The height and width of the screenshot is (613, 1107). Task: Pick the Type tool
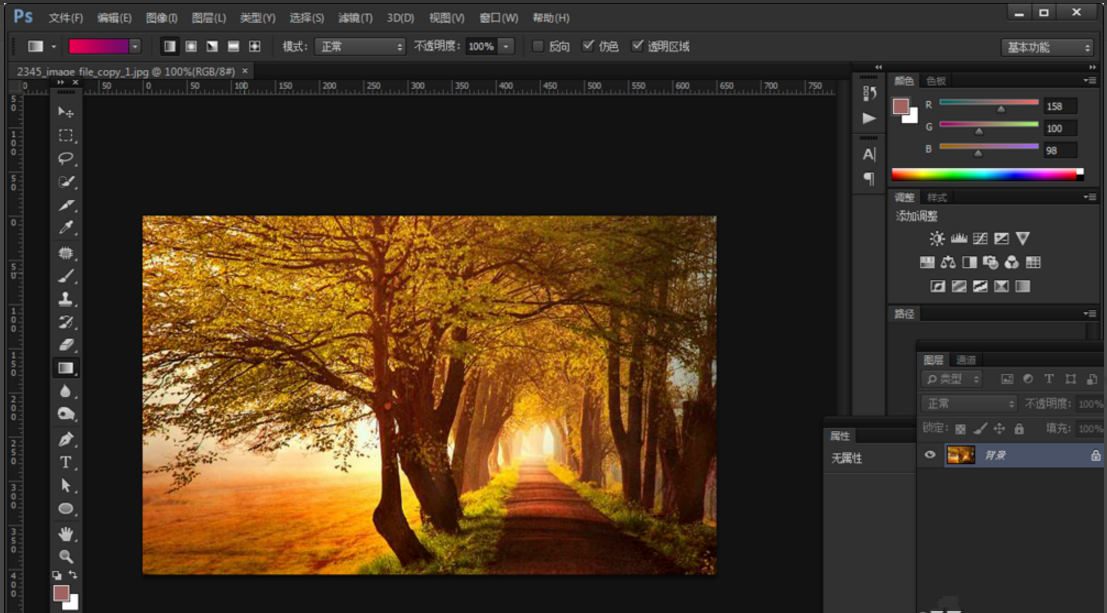coord(66,462)
